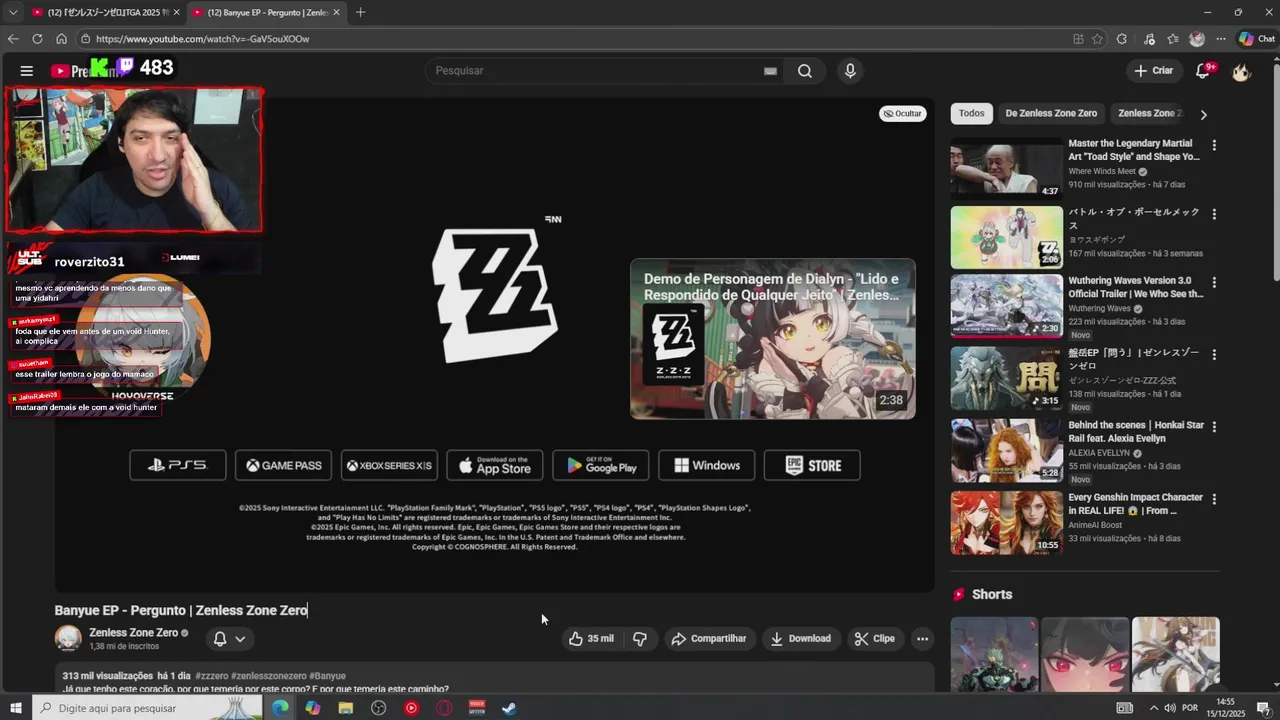Switch to the first TGA 2025 browser tab
Image resolution: width=1280 pixels, height=720 pixels.
[105, 12]
